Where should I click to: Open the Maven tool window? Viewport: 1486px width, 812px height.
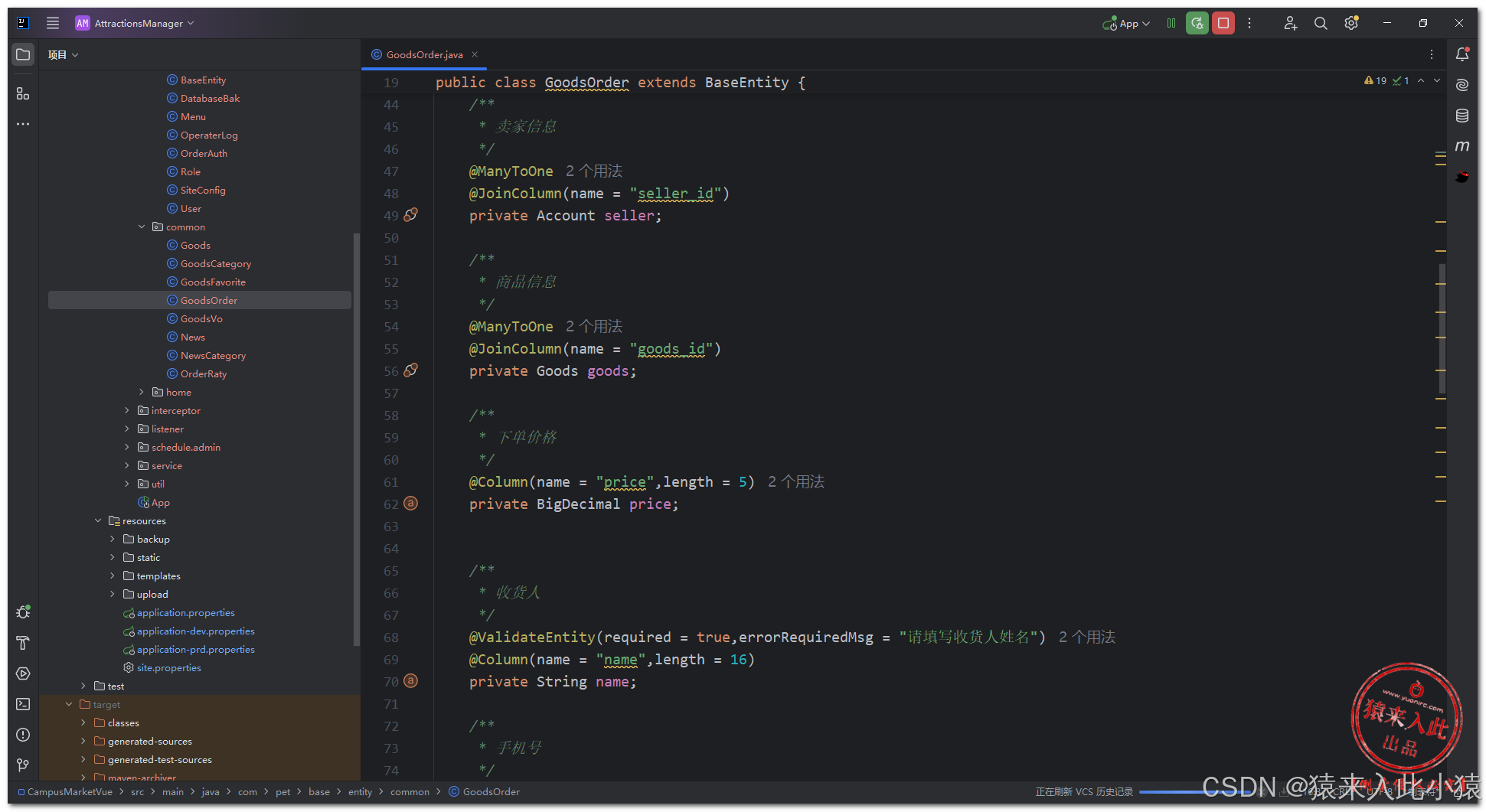point(1462,146)
